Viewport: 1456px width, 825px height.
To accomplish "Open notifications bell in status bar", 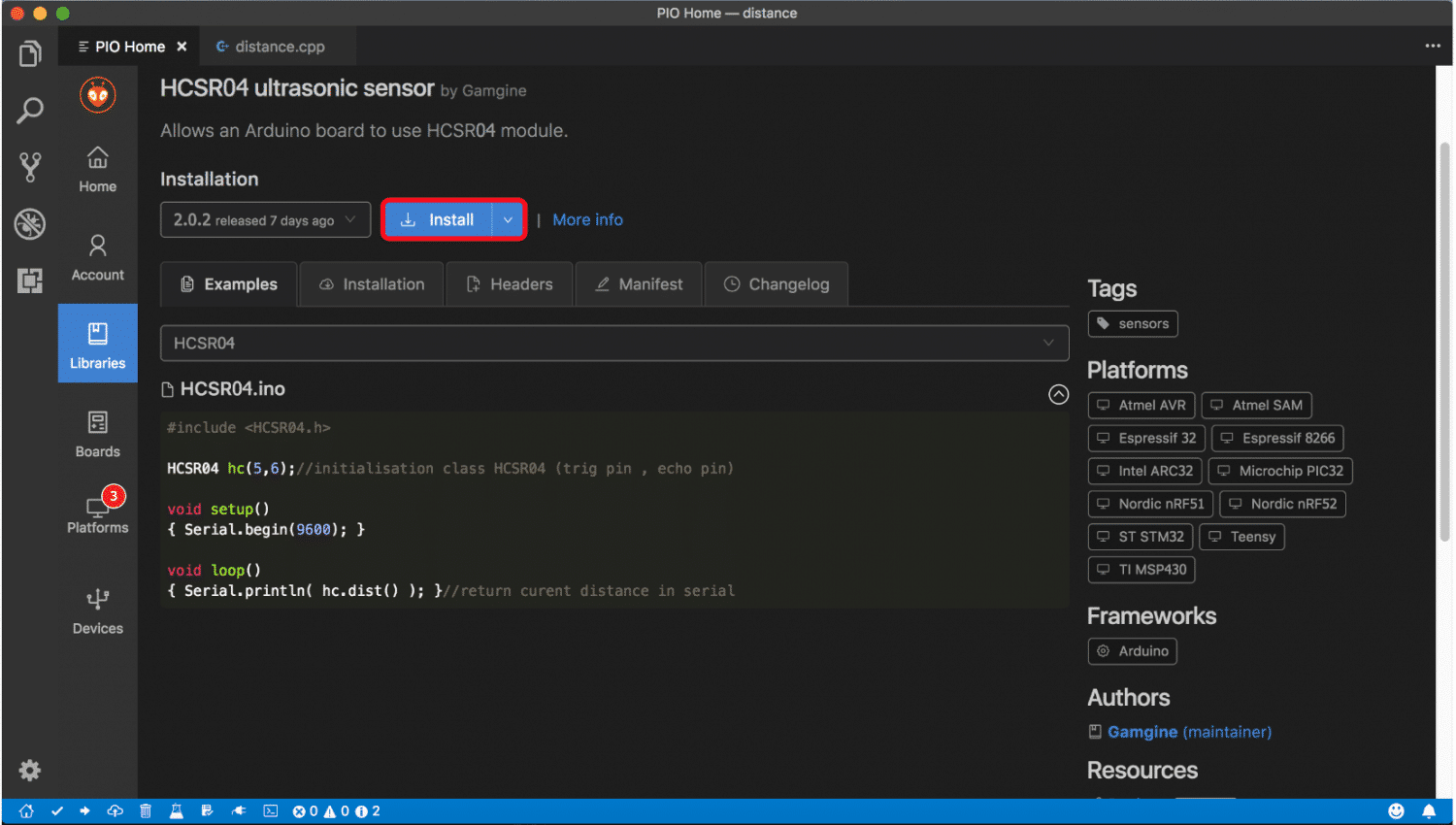I will tap(1429, 811).
